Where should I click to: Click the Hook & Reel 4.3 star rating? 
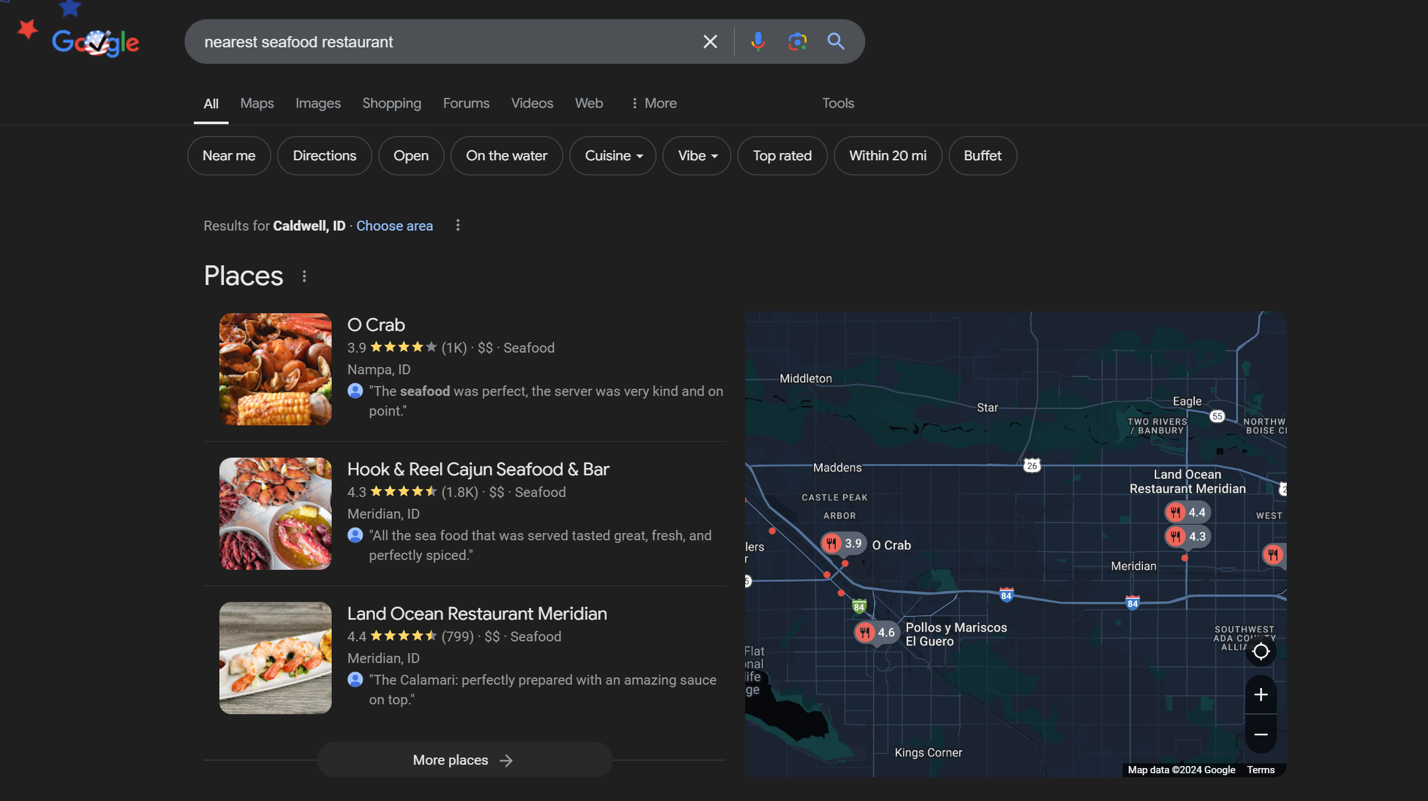click(x=403, y=492)
